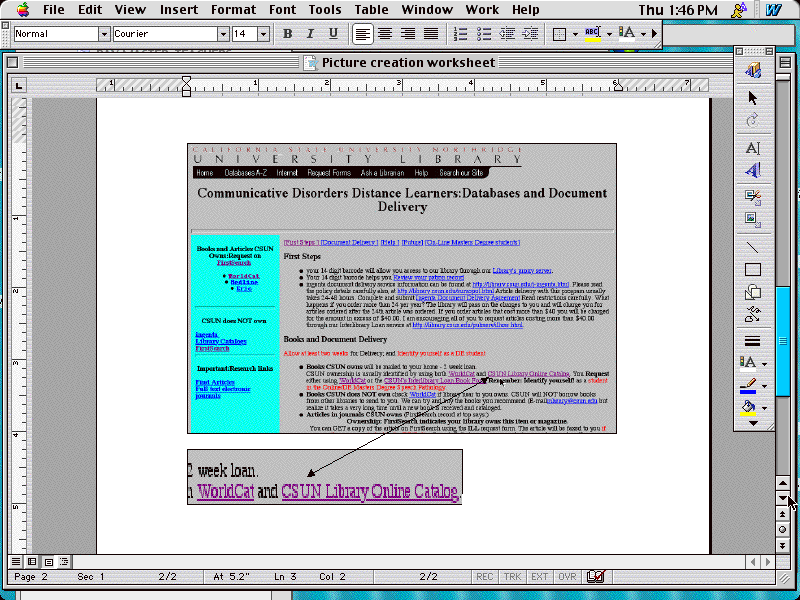Expand the Borders dropdown arrow
The width and height of the screenshot is (800, 600).
(x=575, y=34)
